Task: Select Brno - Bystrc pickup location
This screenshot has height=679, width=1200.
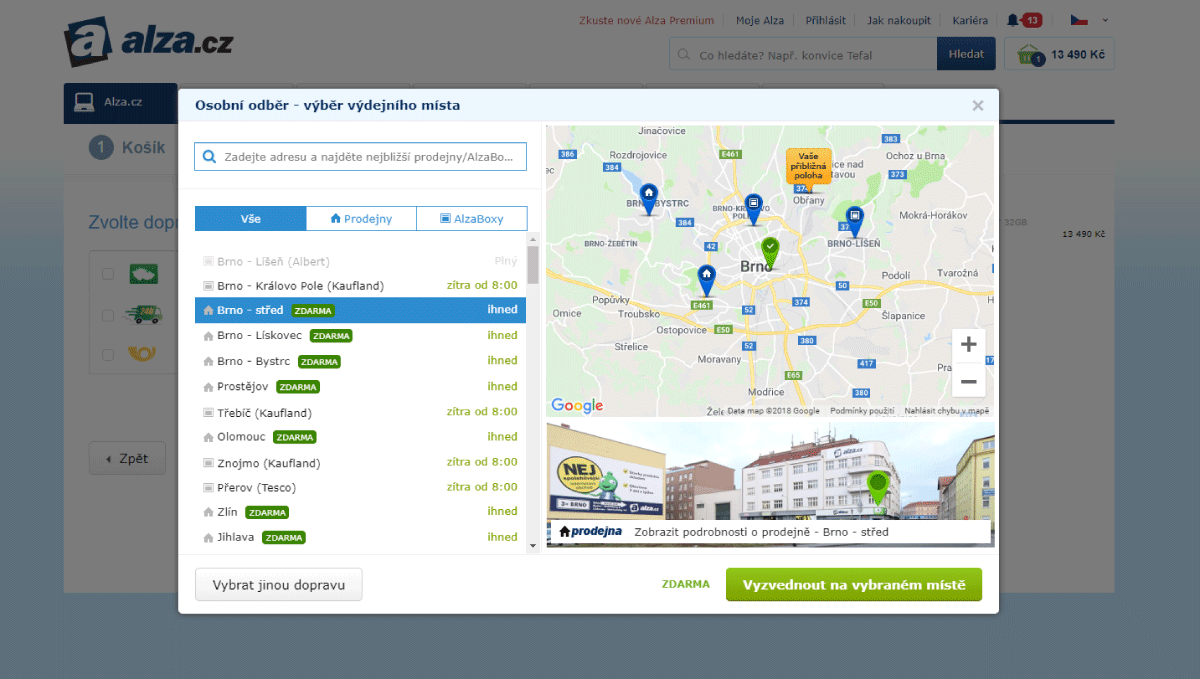Action: click(360, 360)
